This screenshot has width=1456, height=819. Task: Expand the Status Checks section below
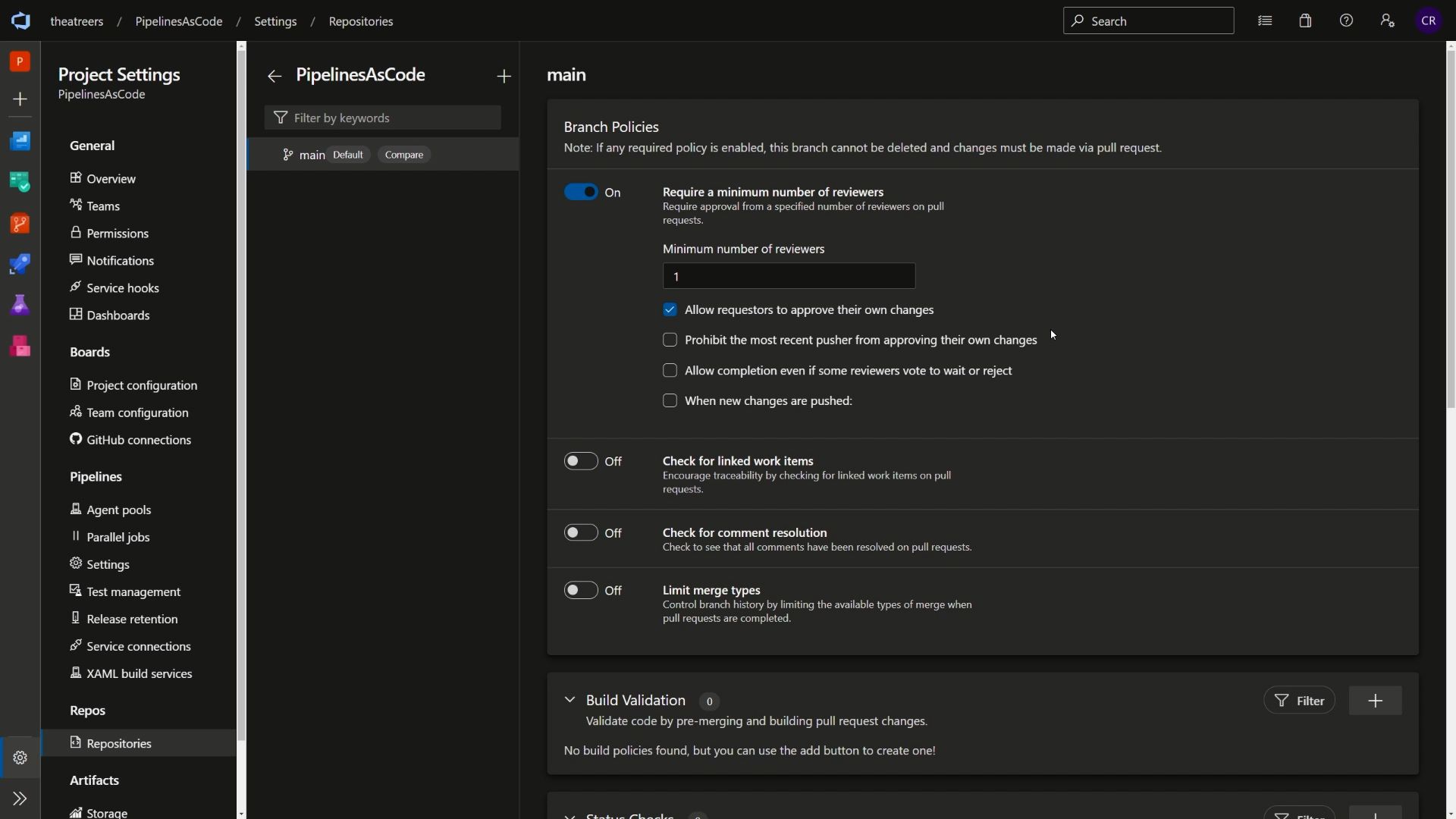coord(569,815)
